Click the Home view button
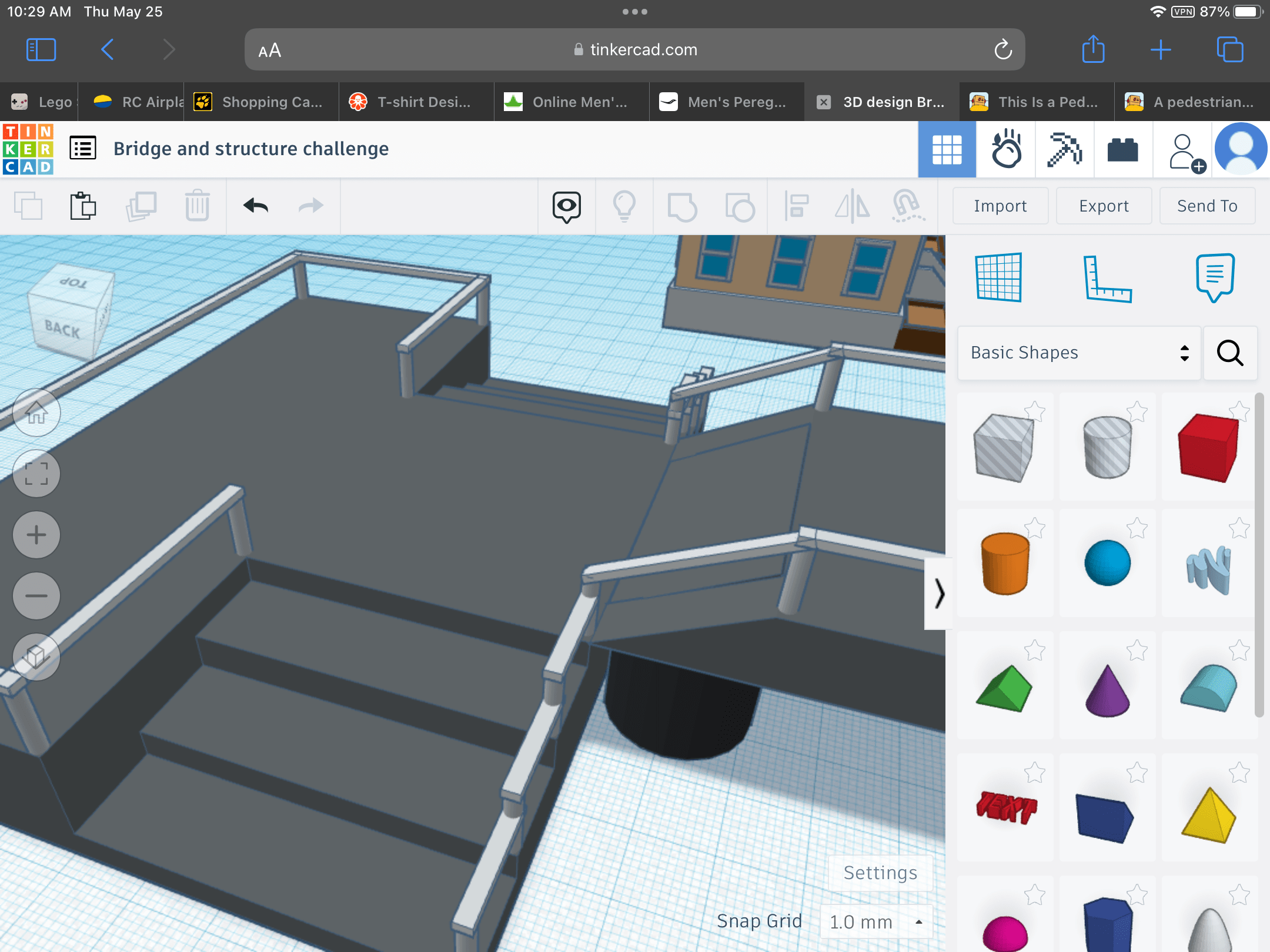Viewport: 1270px width, 952px height. [x=36, y=413]
